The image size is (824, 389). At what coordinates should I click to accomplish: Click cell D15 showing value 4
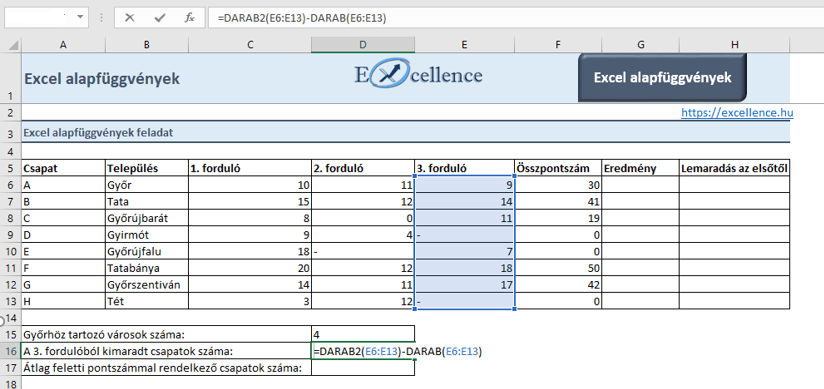(363, 334)
